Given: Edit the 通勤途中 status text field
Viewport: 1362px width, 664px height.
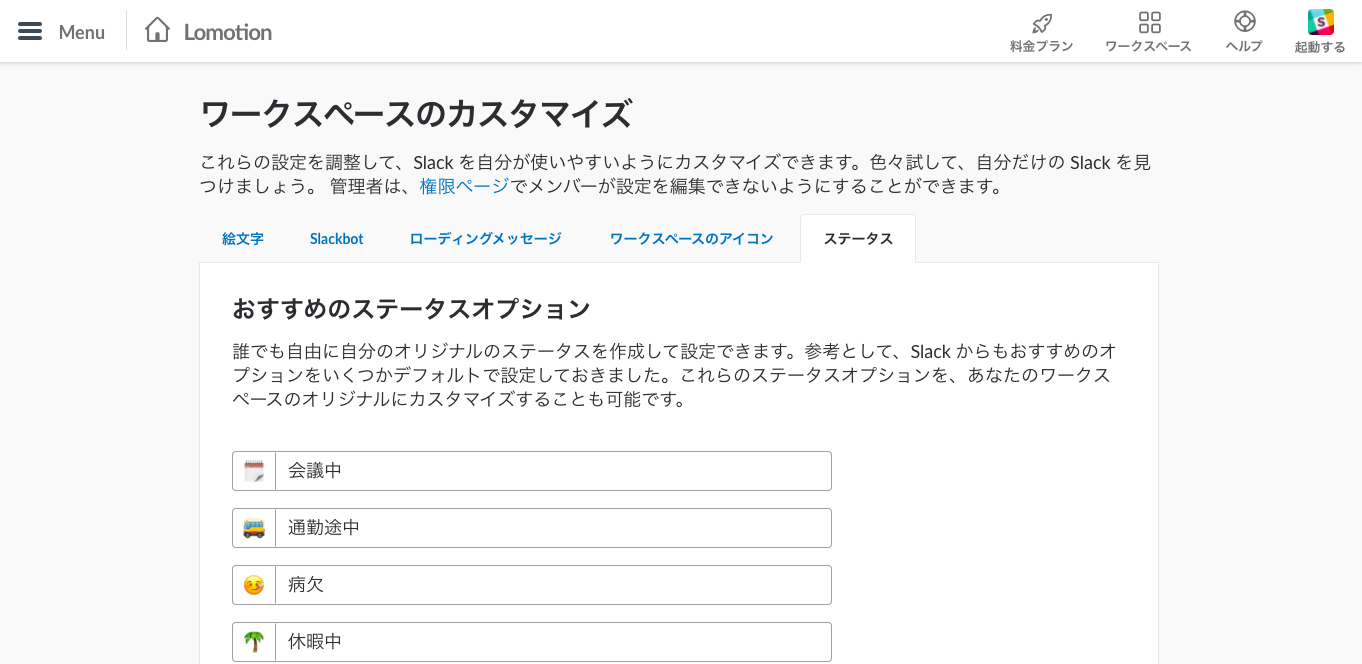Looking at the screenshot, I should [552, 528].
